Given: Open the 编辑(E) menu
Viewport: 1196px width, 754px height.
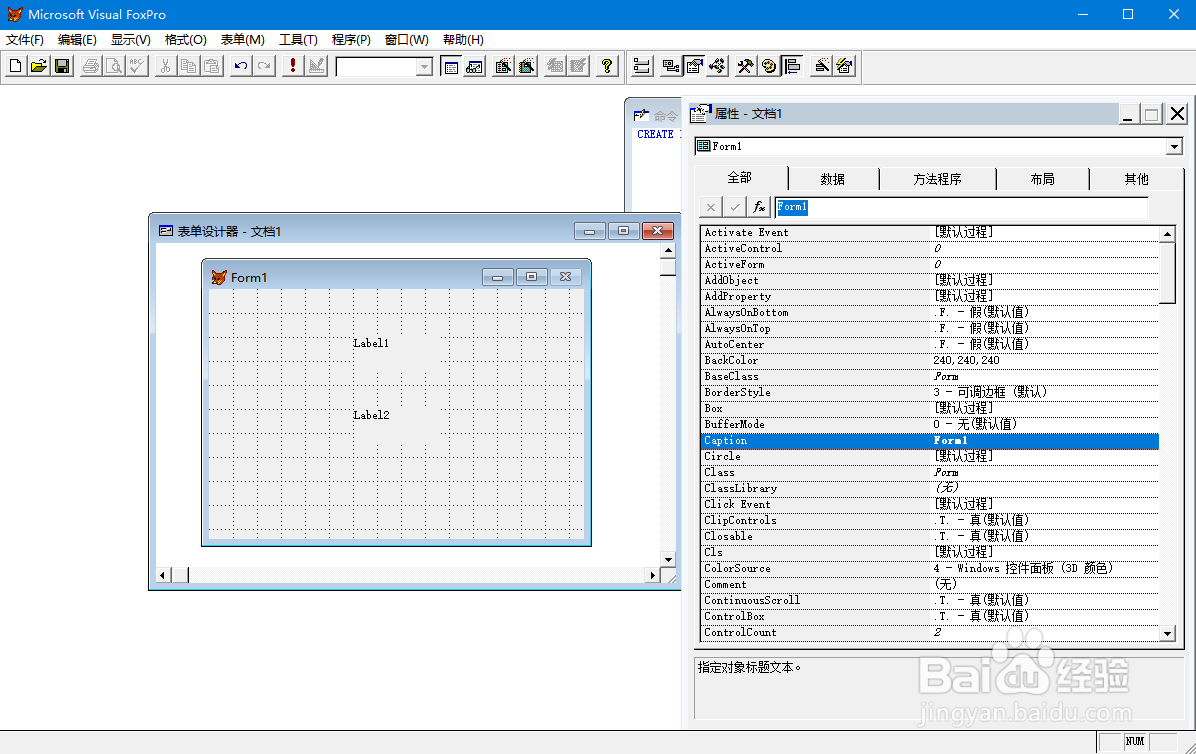Looking at the screenshot, I should pyautogui.click(x=77, y=40).
